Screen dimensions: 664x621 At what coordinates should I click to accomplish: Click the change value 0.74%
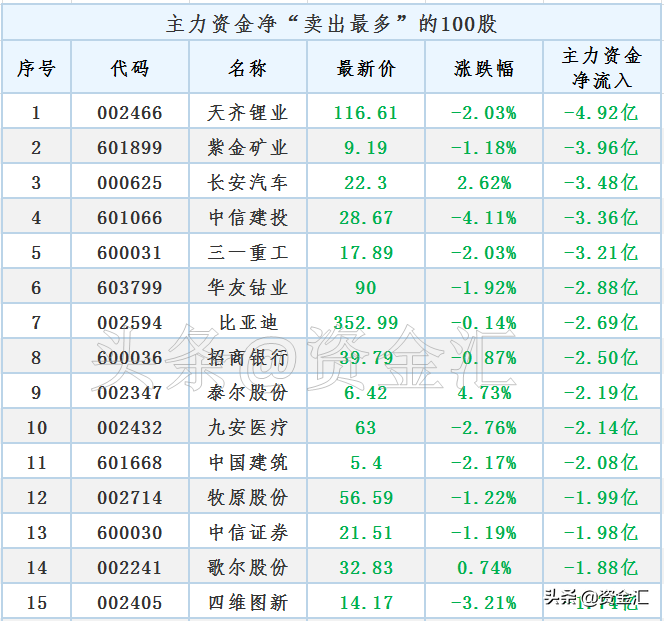pyautogui.click(x=484, y=568)
